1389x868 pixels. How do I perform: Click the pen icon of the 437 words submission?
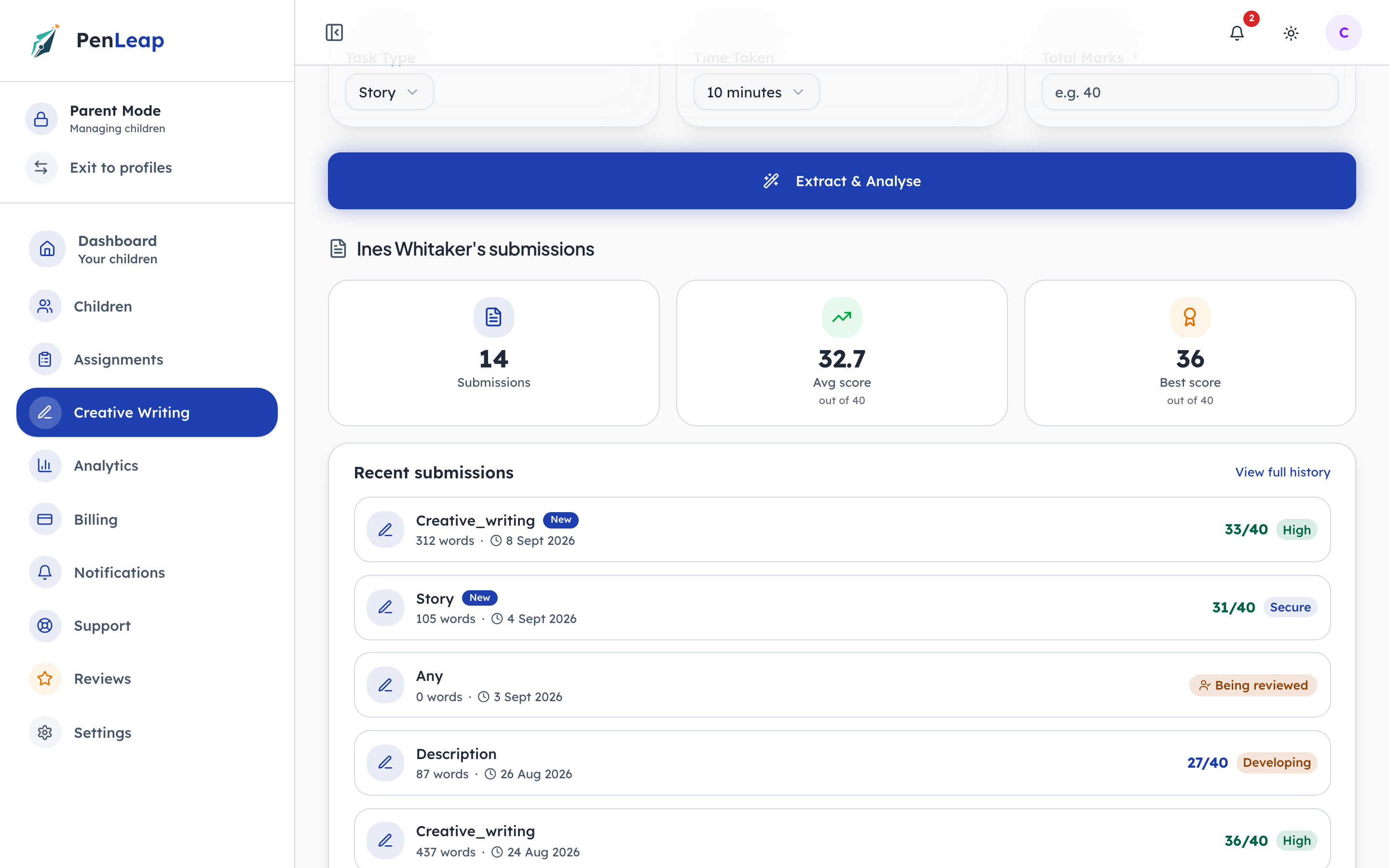point(386,841)
